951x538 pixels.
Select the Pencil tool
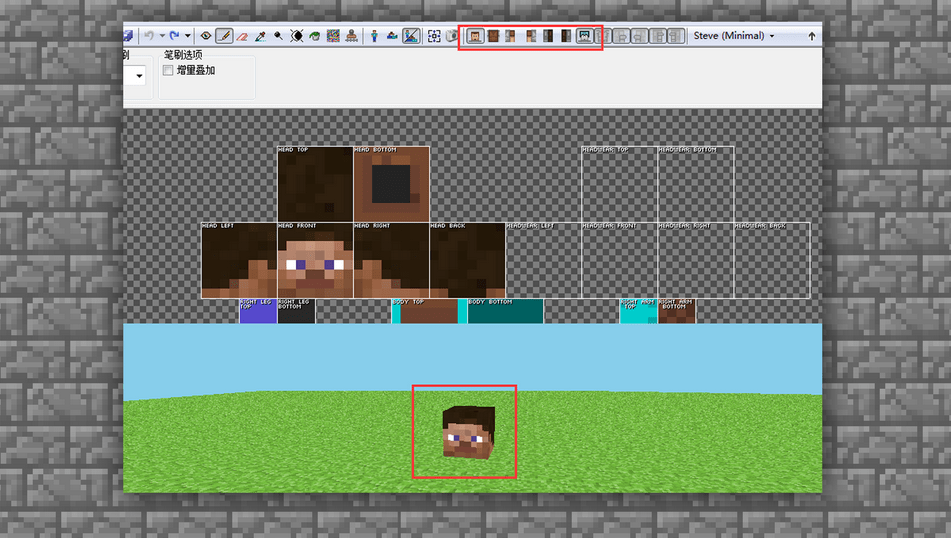pos(224,36)
